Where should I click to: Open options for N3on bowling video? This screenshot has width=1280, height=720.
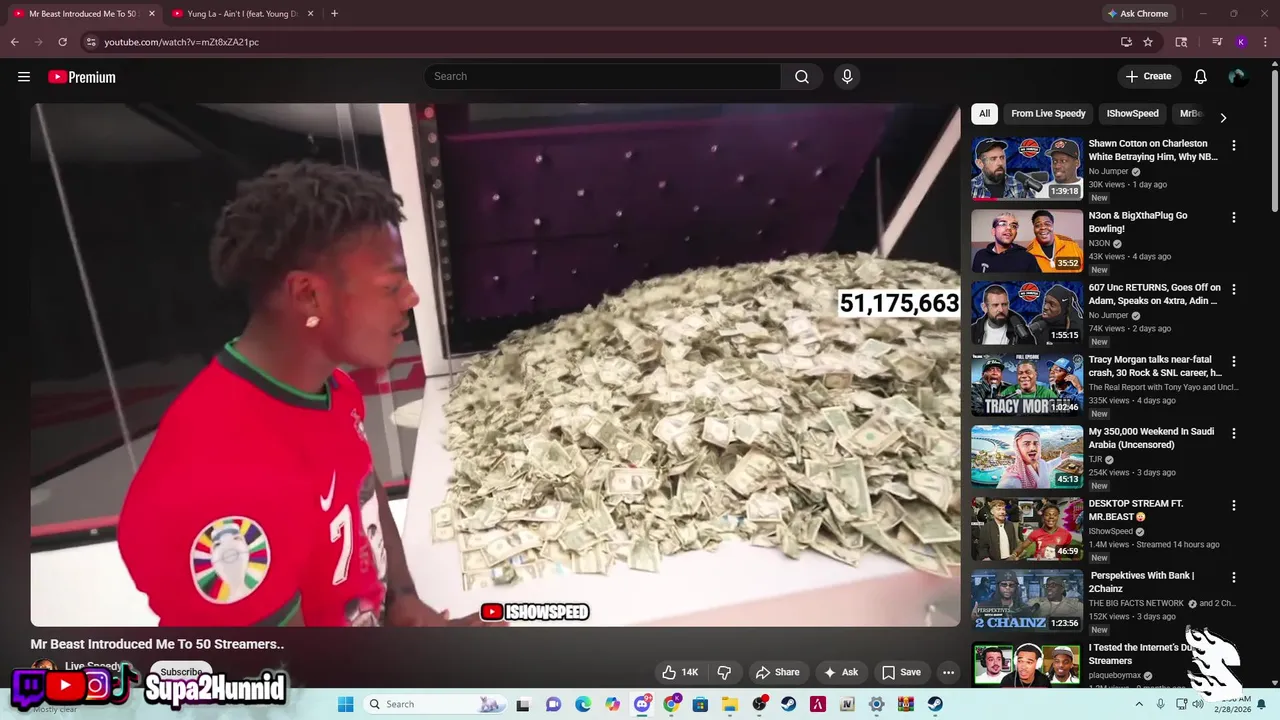pos(1233,217)
